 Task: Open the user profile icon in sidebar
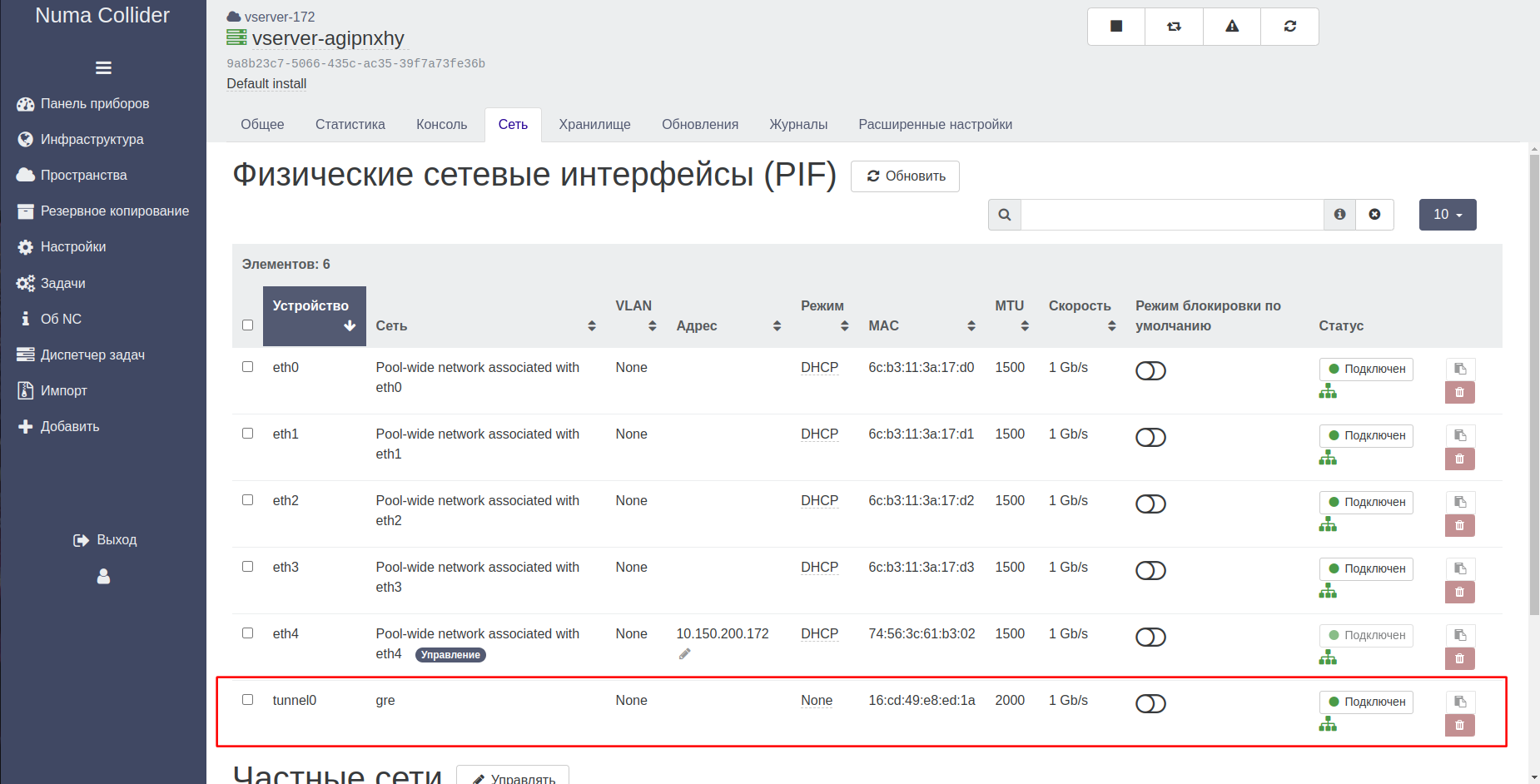[103, 576]
